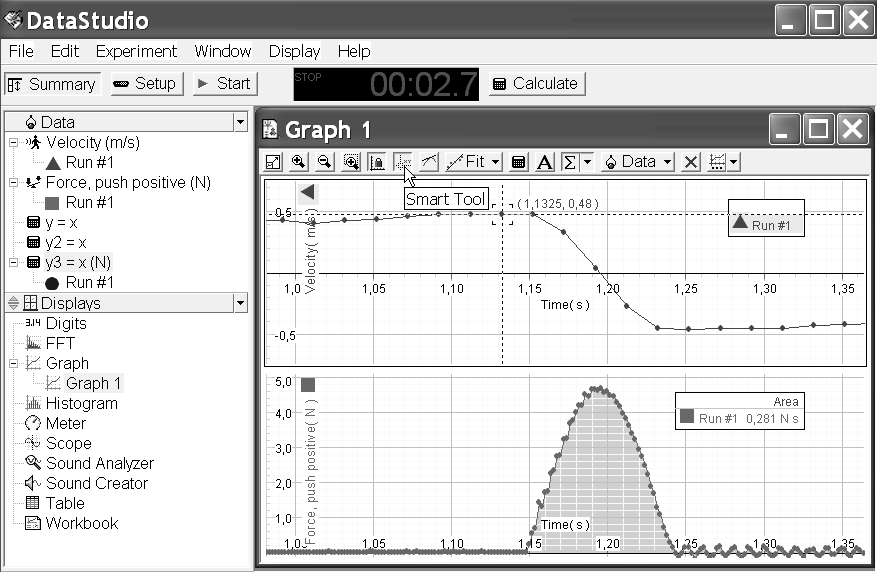Open the Displays panel dropdown arrow
Viewport: 877px width, 572px height.
241,303
